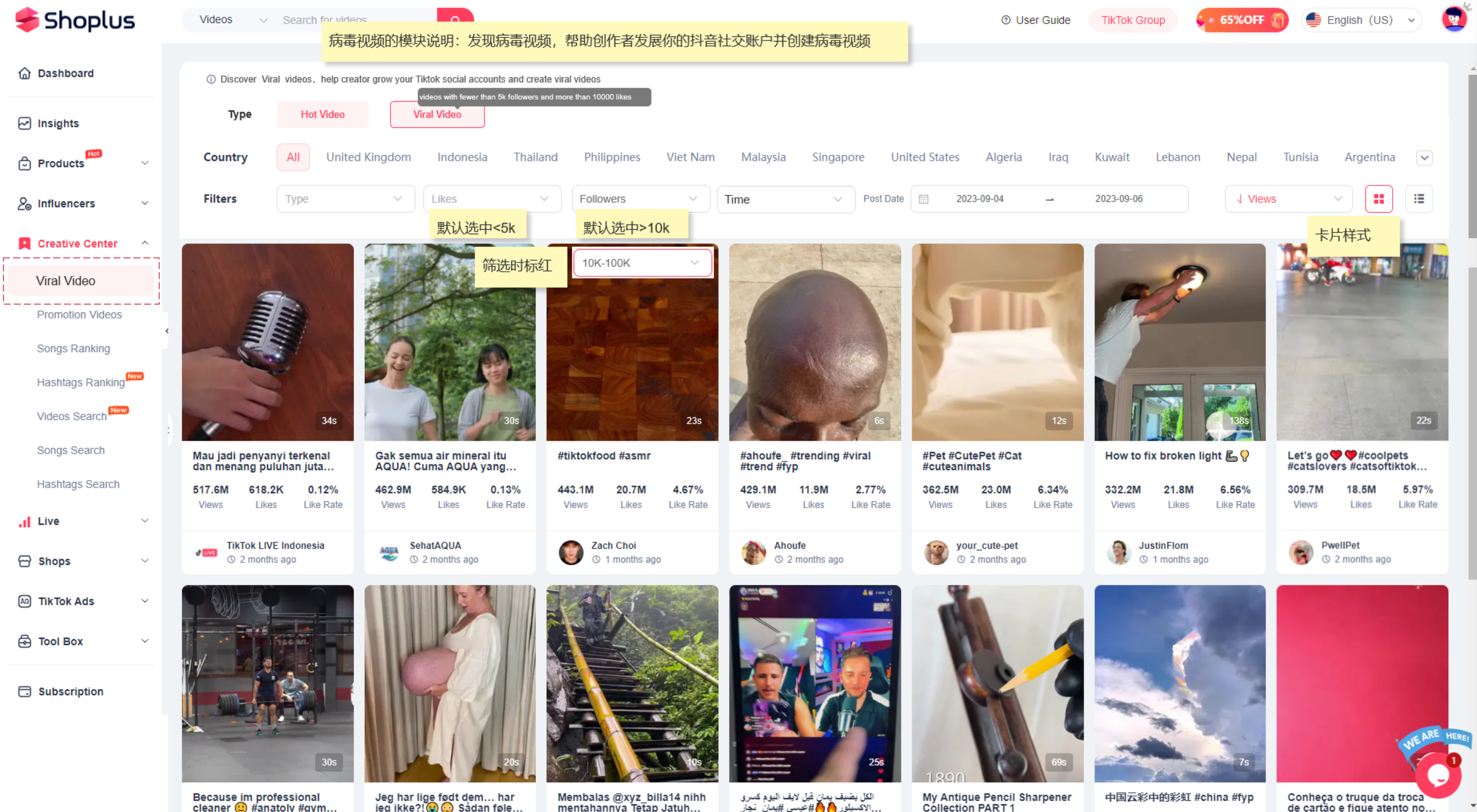This screenshot has width=1477, height=812.
Task: Click the Insights chart icon
Action: 24,123
